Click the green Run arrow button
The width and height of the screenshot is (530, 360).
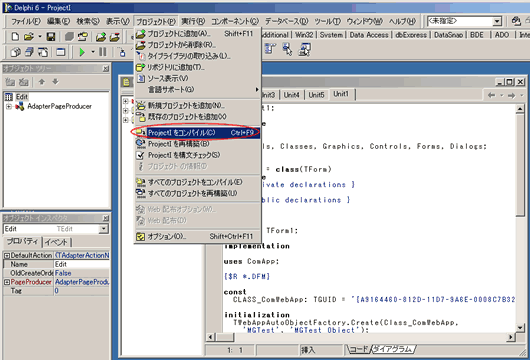coord(82,52)
